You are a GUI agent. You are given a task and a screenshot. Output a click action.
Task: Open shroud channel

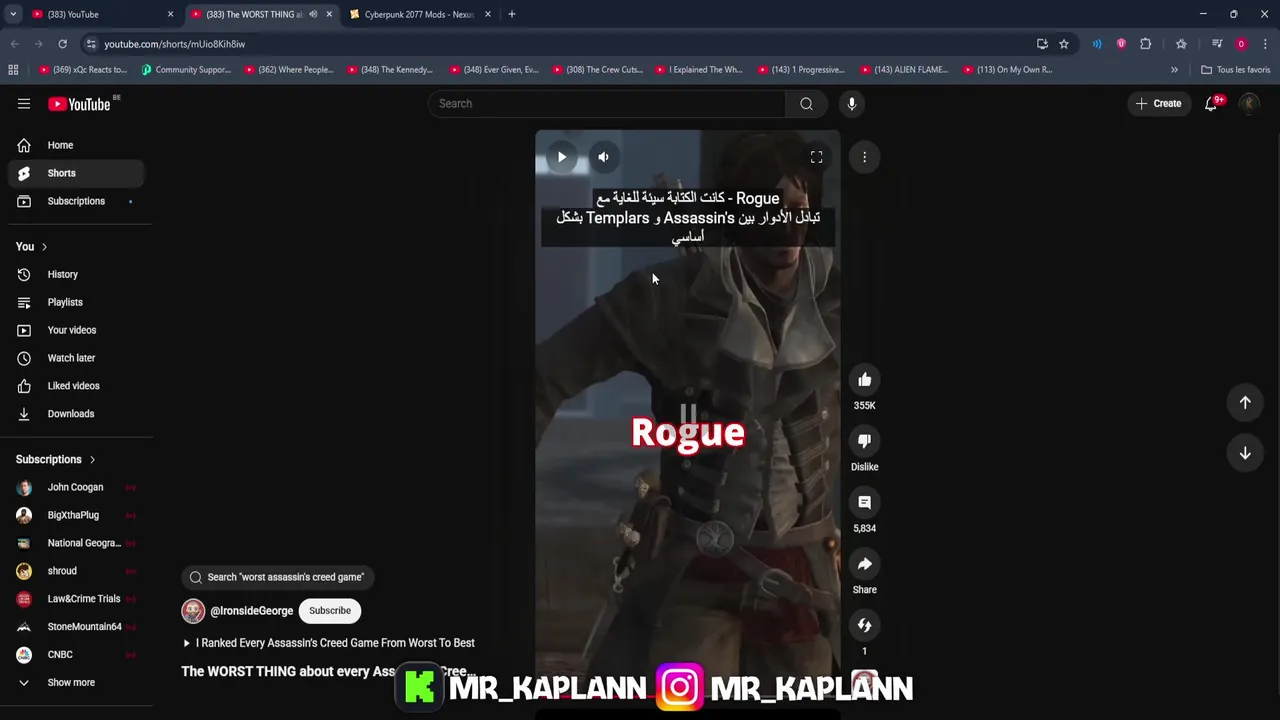pos(76,571)
